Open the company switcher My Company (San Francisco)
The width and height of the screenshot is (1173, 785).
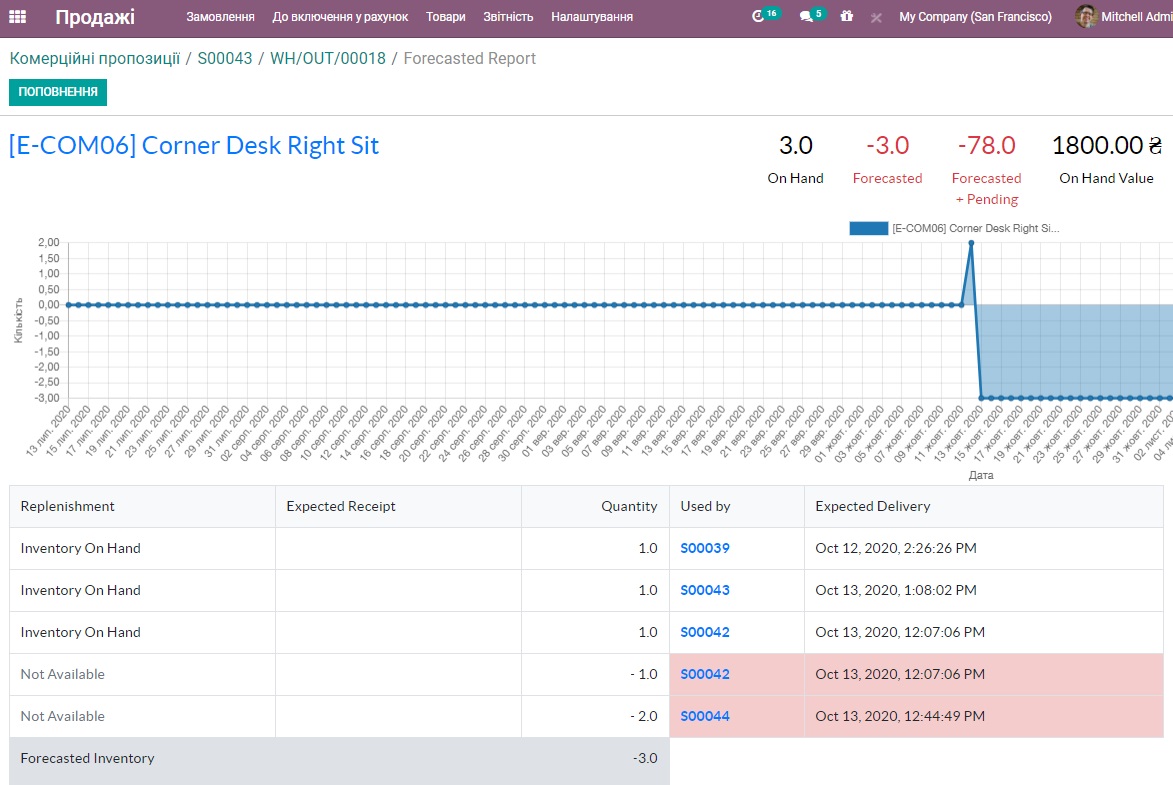975,17
